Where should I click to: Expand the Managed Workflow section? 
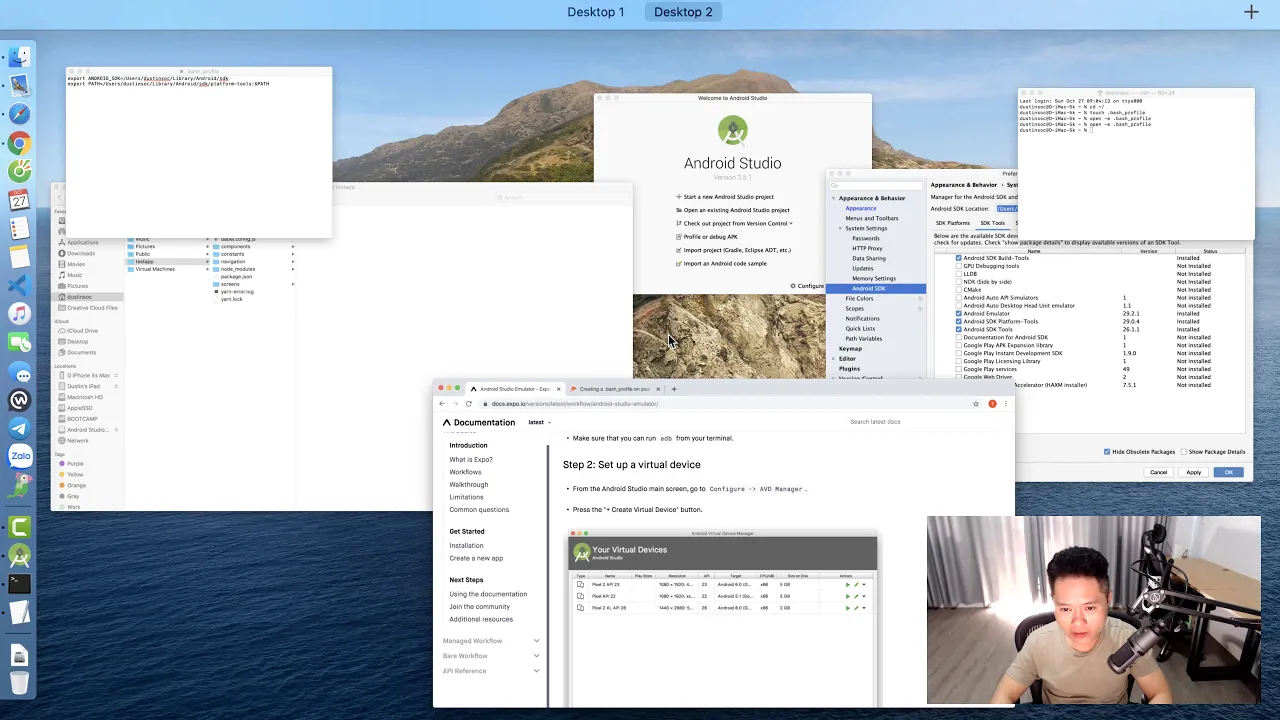(492, 641)
